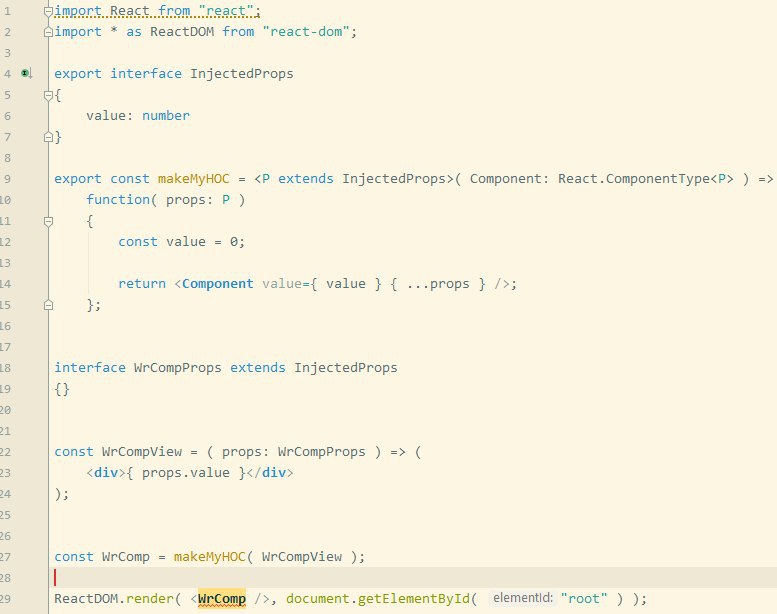Click the P type after 'props:' in function

pyautogui.click(x=226, y=200)
